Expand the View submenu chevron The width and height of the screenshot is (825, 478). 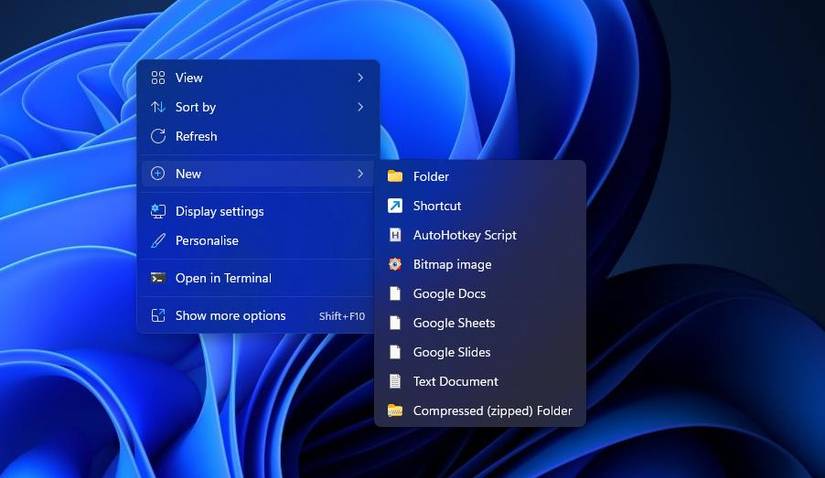(360, 78)
